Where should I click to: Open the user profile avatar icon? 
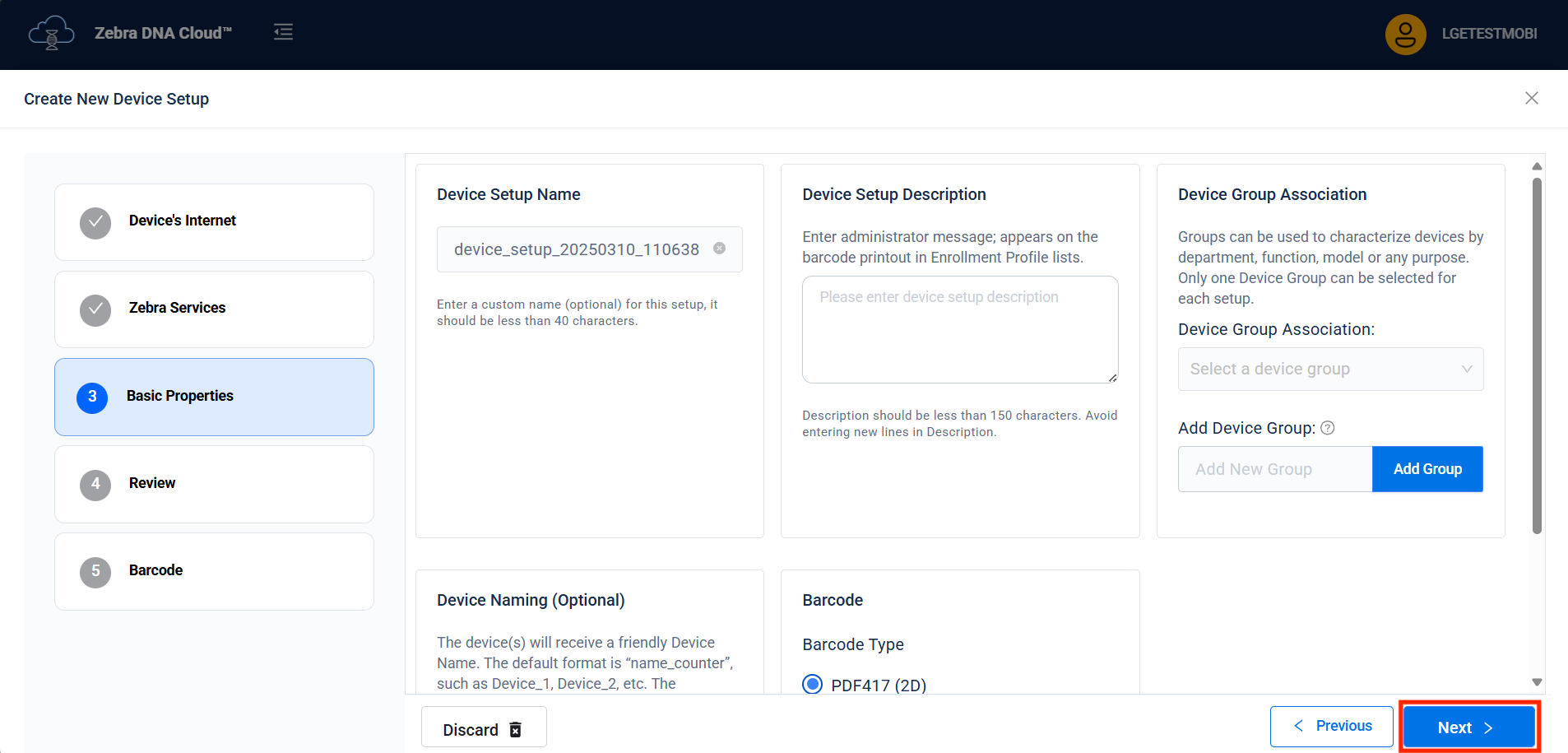(x=1405, y=34)
